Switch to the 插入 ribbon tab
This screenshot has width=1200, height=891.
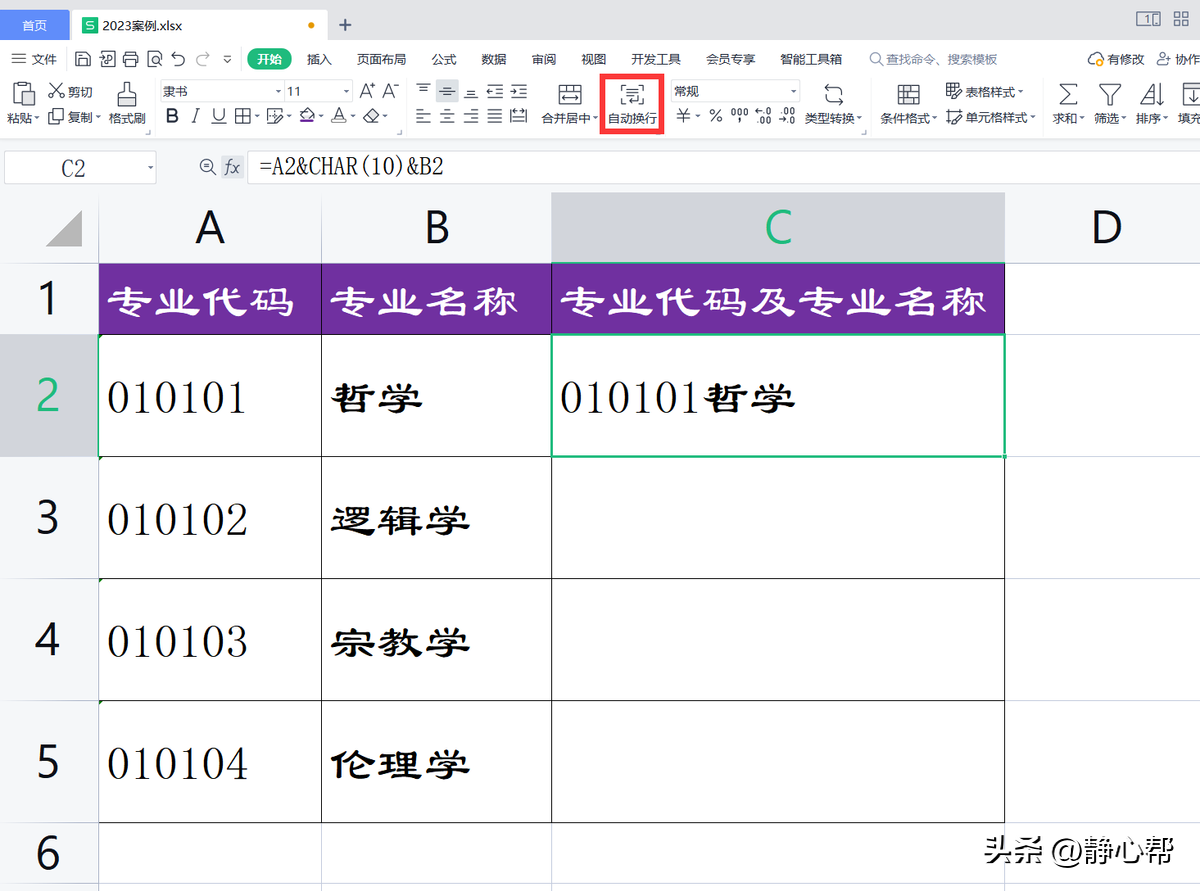(x=319, y=59)
